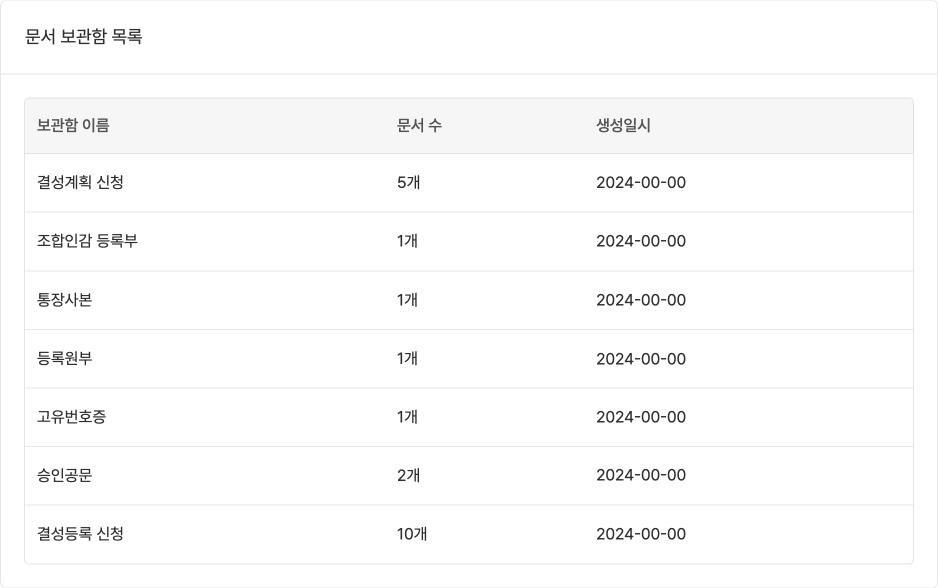
Task: Click the creation date for 등록원부
Action: 641,359
